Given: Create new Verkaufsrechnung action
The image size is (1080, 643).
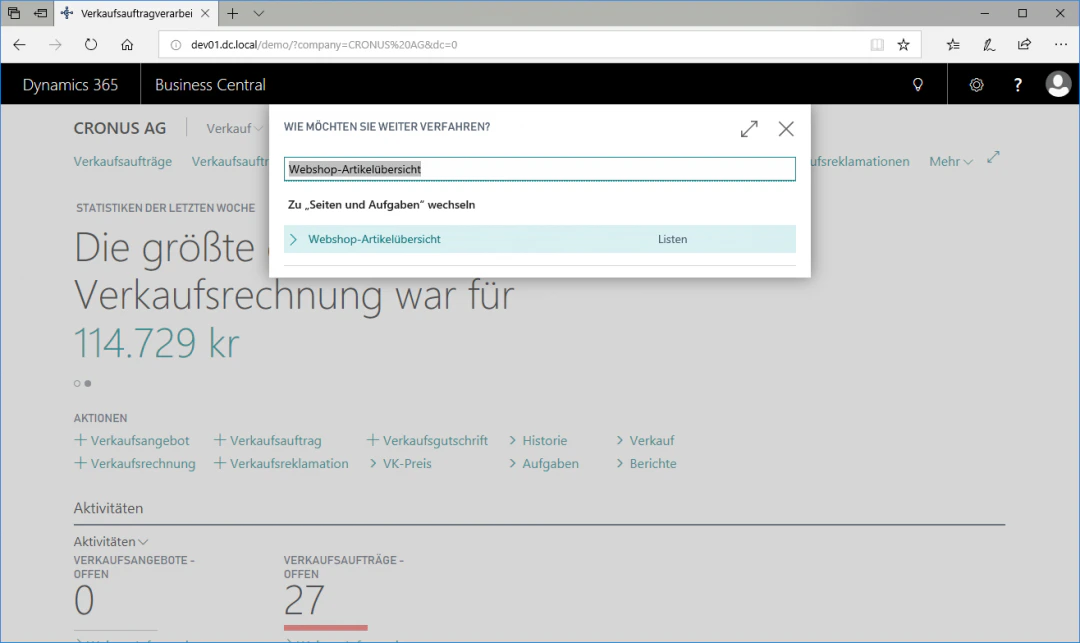Looking at the screenshot, I should point(134,463).
